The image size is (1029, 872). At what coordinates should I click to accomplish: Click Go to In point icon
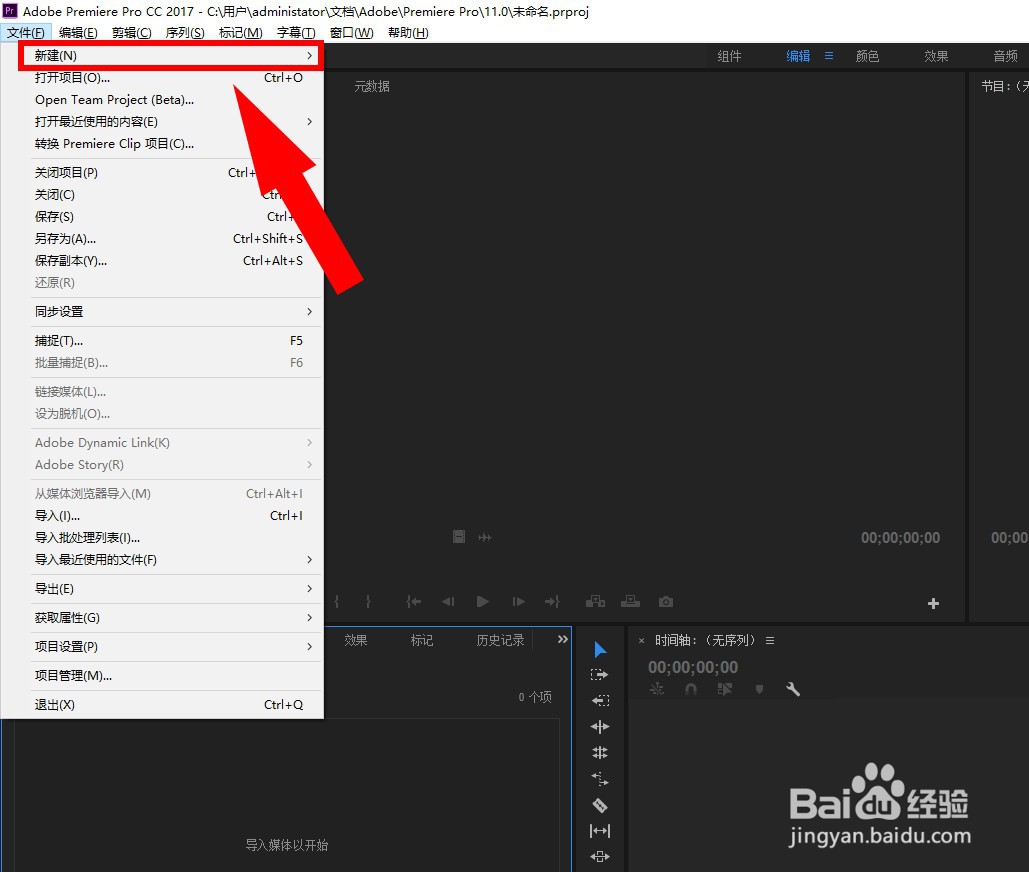[413, 602]
